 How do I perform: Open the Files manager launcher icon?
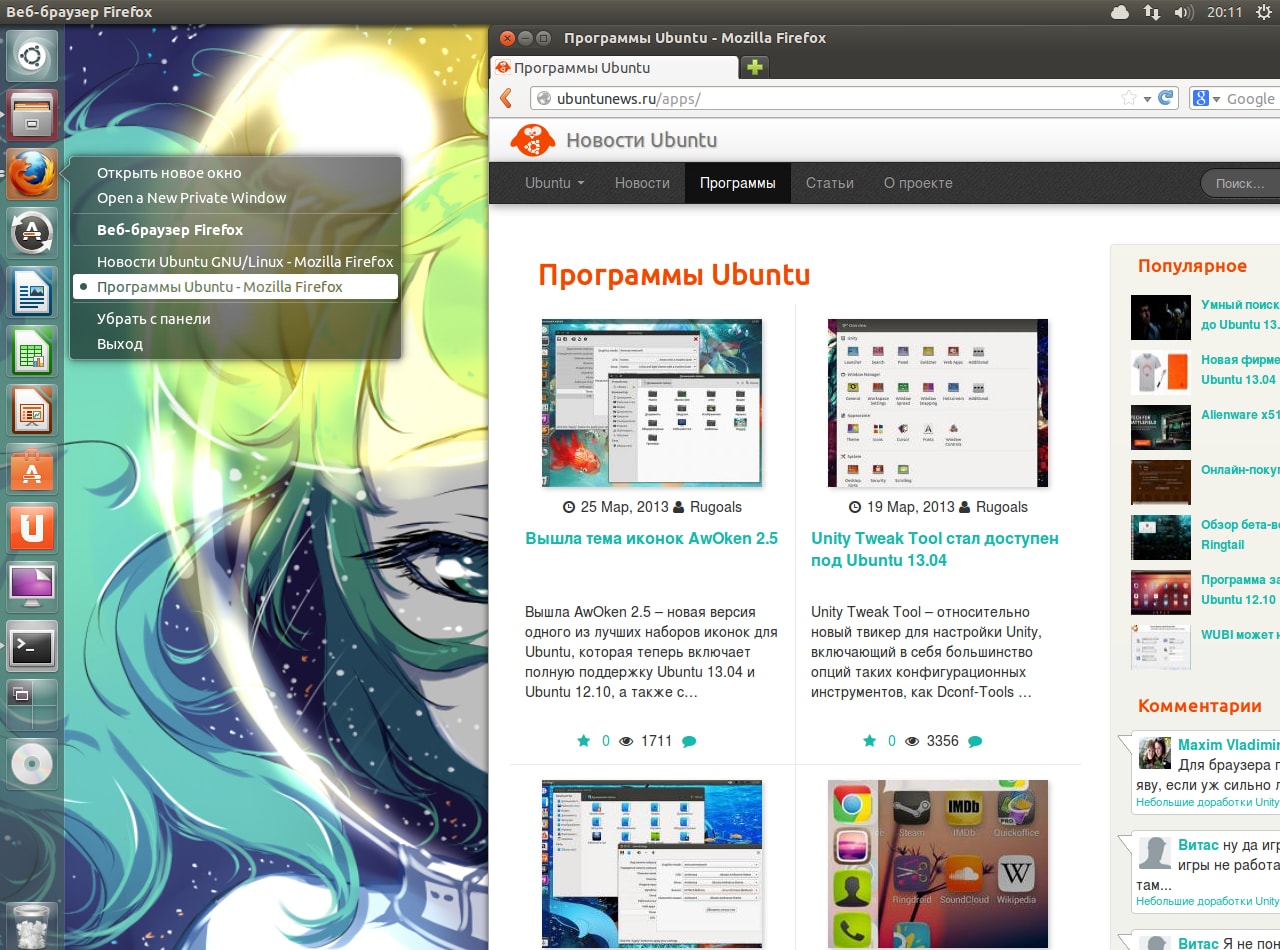click(32, 114)
